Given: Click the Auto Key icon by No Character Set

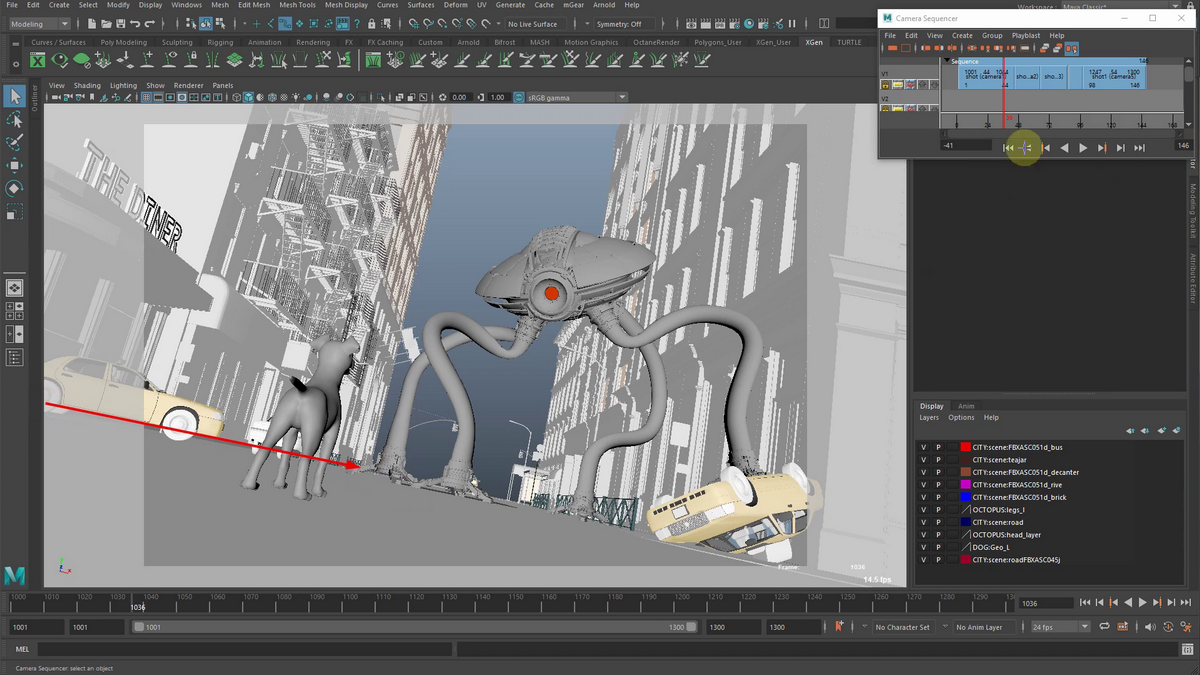Looking at the screenshot, I should coord(840,627).
